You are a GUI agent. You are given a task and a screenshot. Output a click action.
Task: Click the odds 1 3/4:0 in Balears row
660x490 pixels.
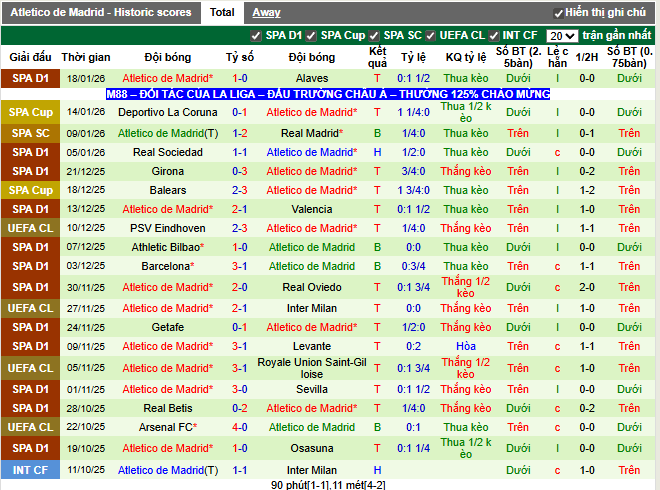pos(413,190)
